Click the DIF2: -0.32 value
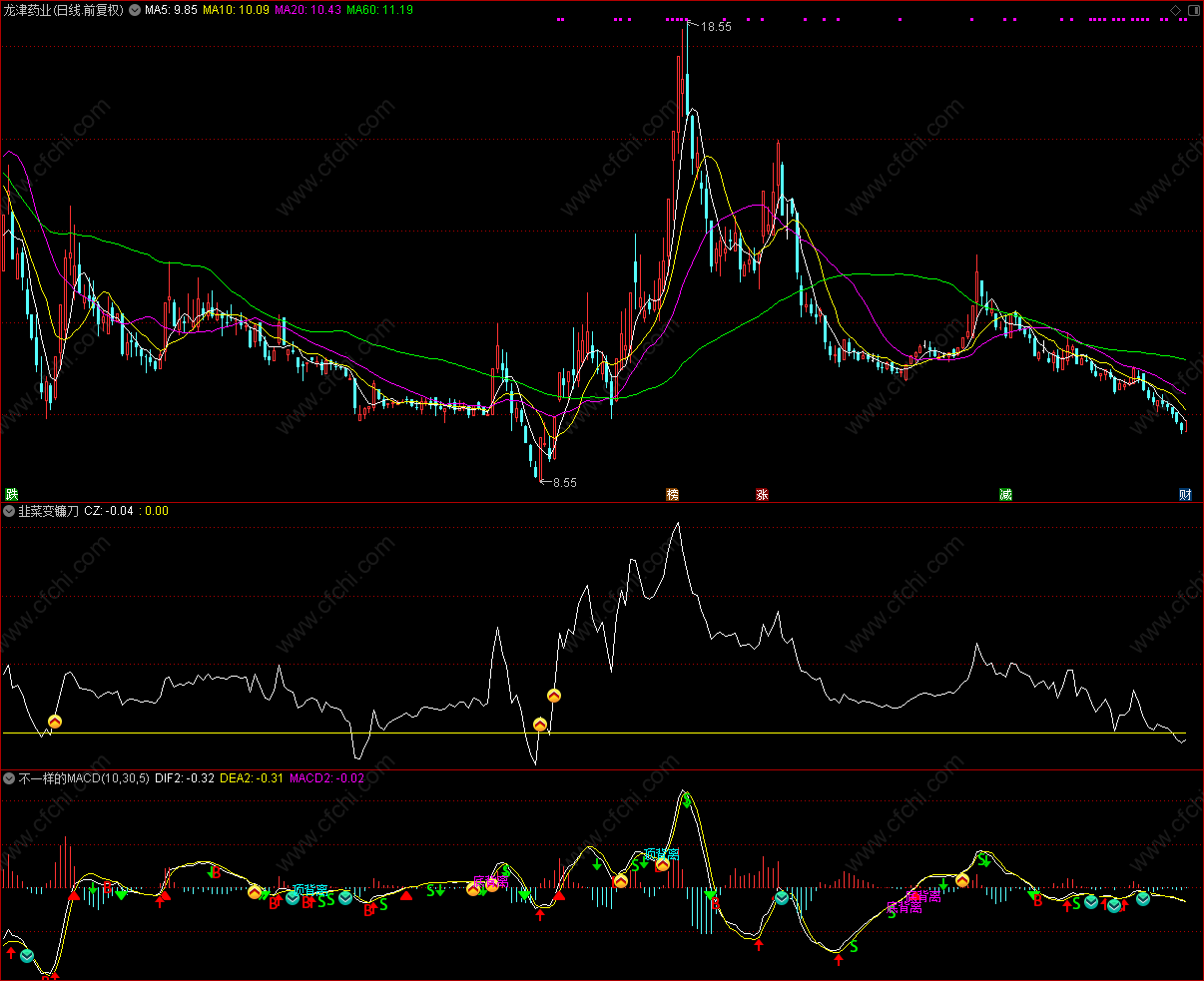Image resolution: width=1204 pixels, height=981 pixels. coord(185,777)
